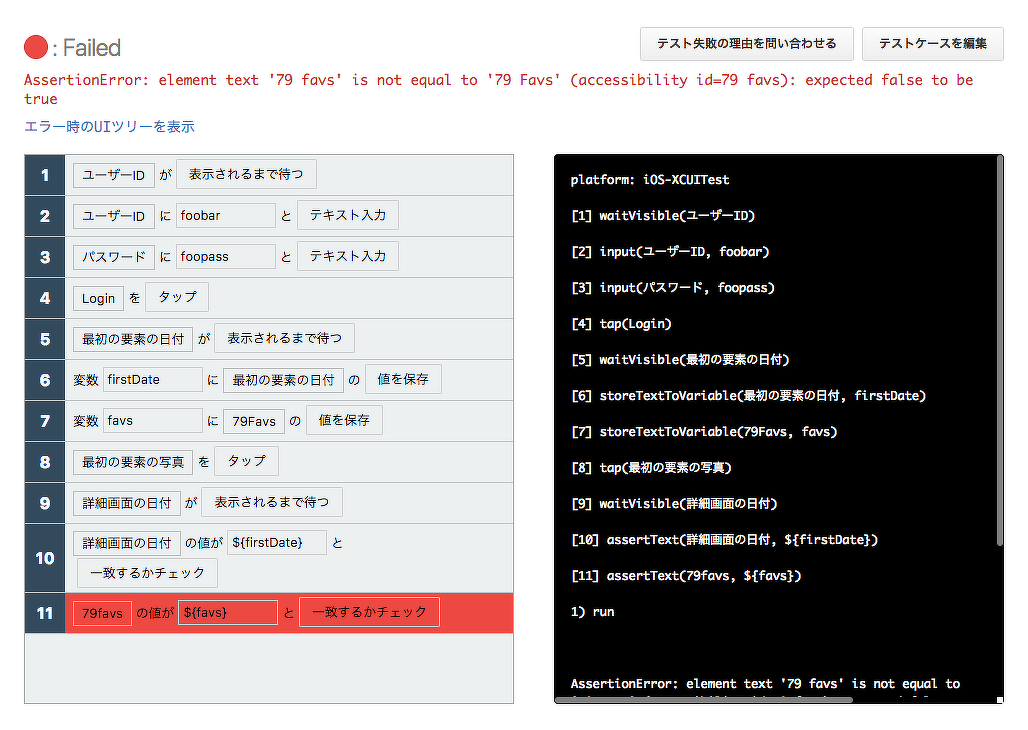Click the foobar input field in step 2
Screen dimensions: 1028x730
point(225,216)
